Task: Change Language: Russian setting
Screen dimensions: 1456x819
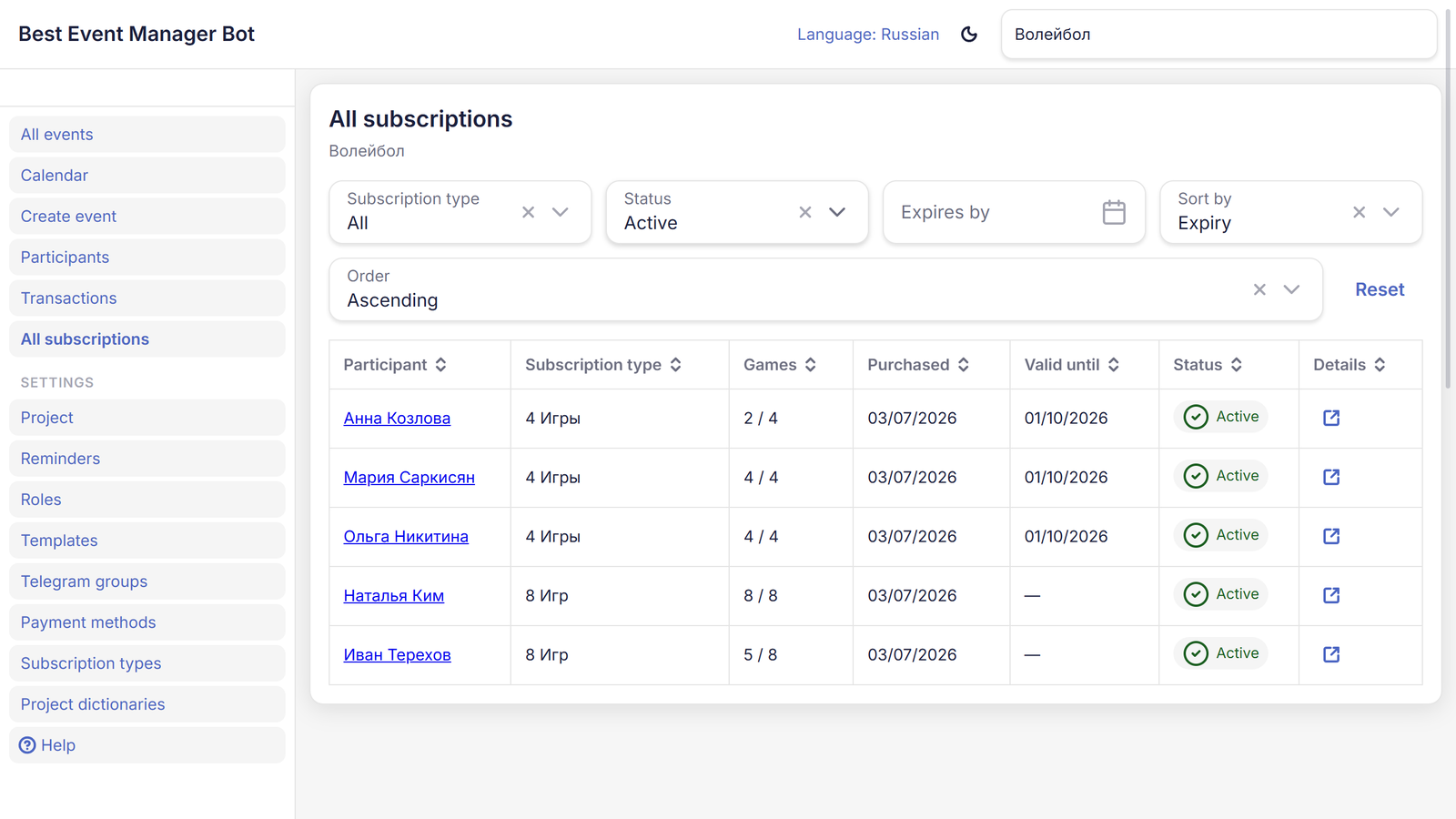Action: [868, 35]
